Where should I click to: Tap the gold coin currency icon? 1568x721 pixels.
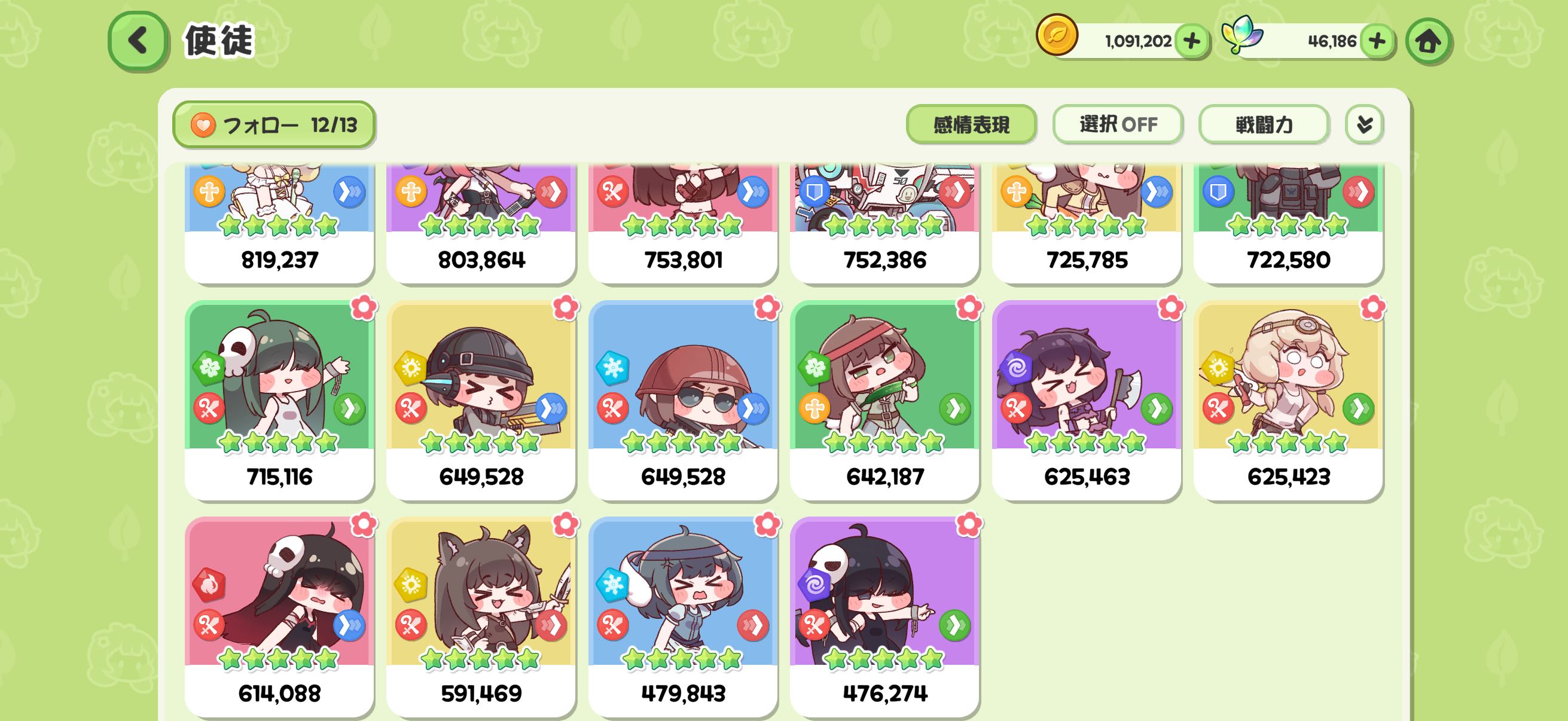tap(1057, 35)
